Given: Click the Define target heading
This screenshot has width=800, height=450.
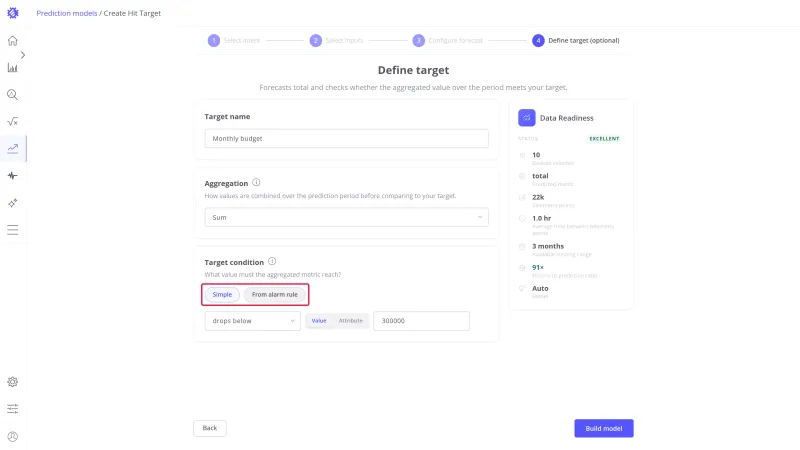Looking at the screenshot, I should click(x=413, y=70).
